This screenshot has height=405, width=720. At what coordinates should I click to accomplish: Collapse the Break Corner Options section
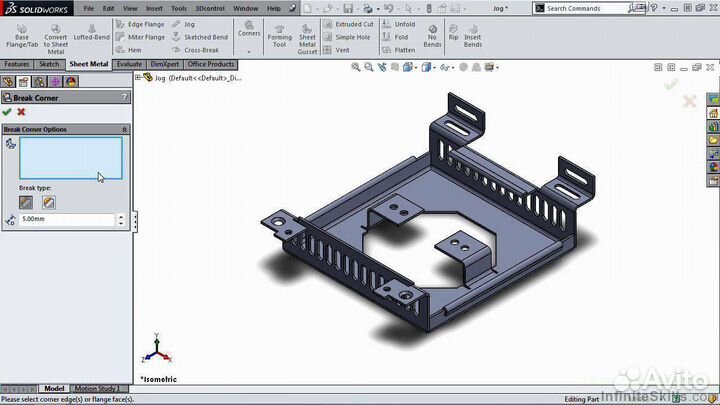point(125,130)
